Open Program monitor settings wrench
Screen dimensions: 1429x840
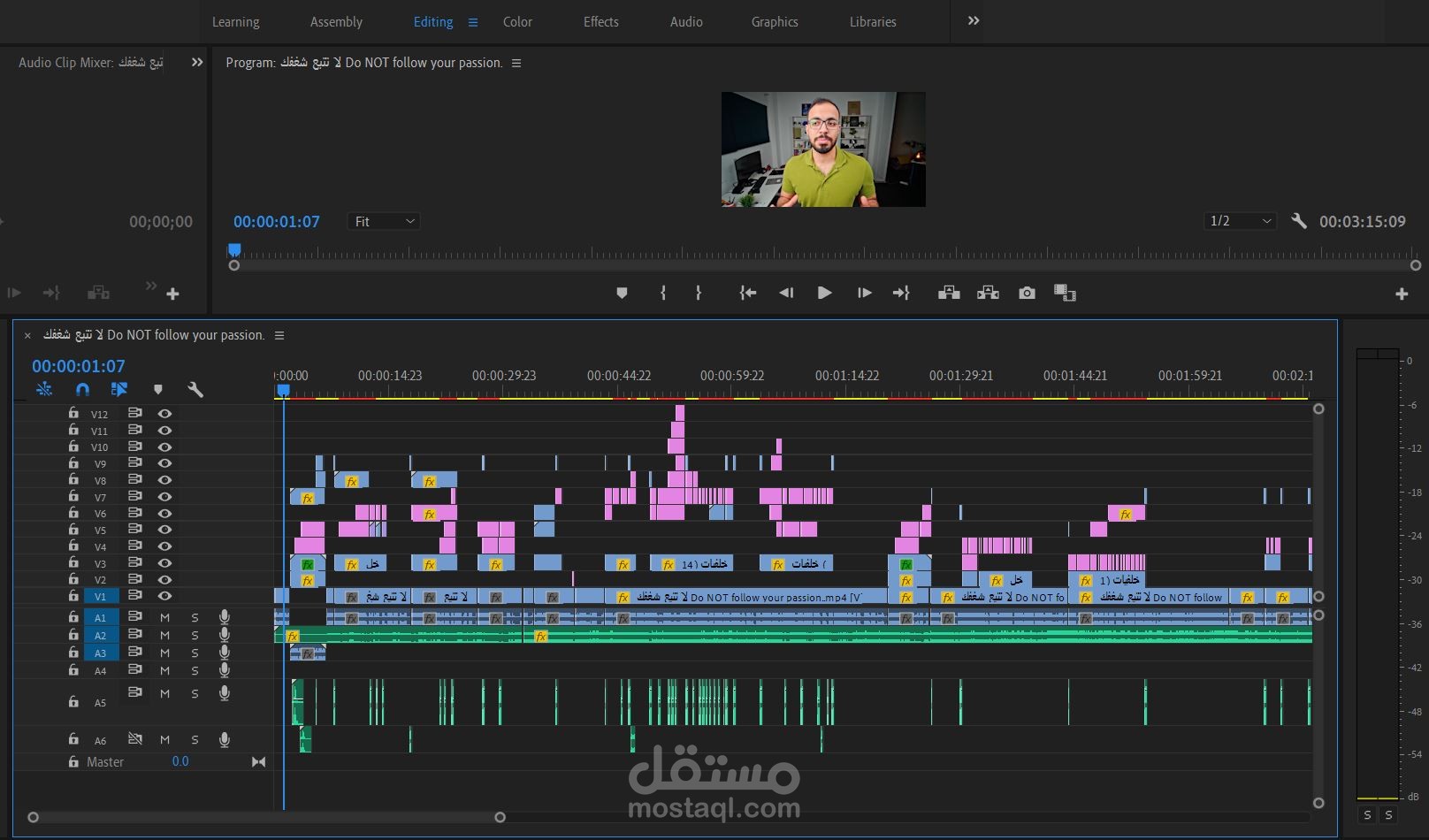tap(1298, 221)
